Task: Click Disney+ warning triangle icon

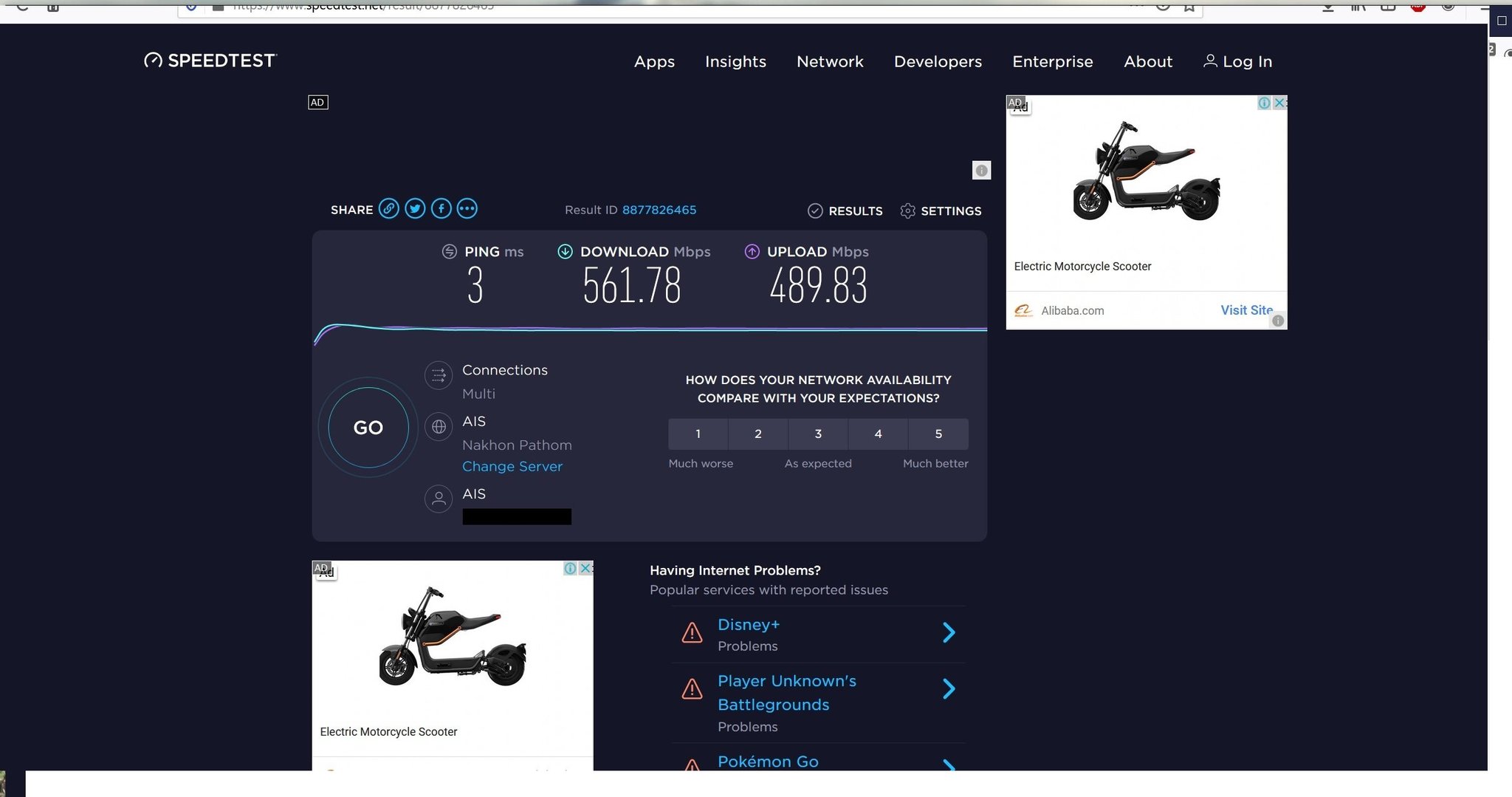Action: coord(692,633)
